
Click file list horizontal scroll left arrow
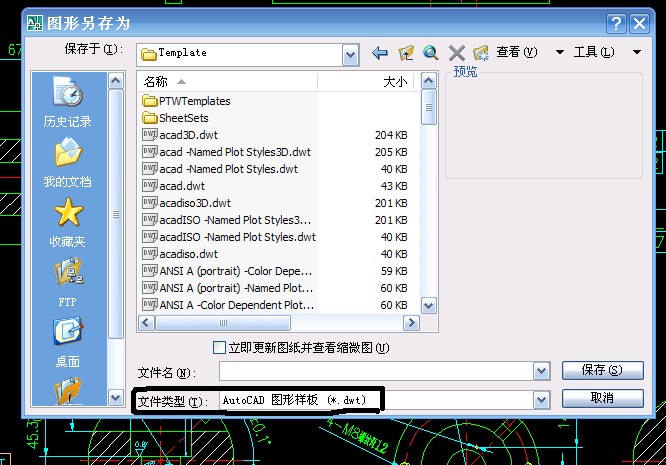coord(146,323)
